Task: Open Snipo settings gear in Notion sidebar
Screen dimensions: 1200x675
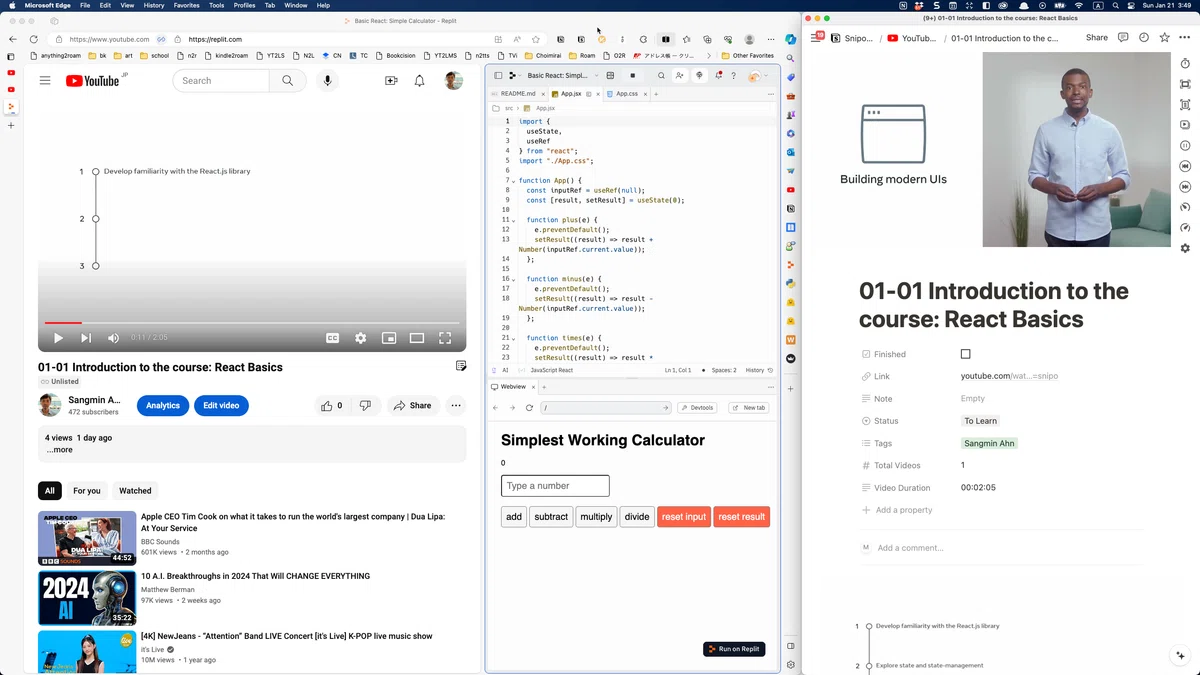Action: point(1185,248)
